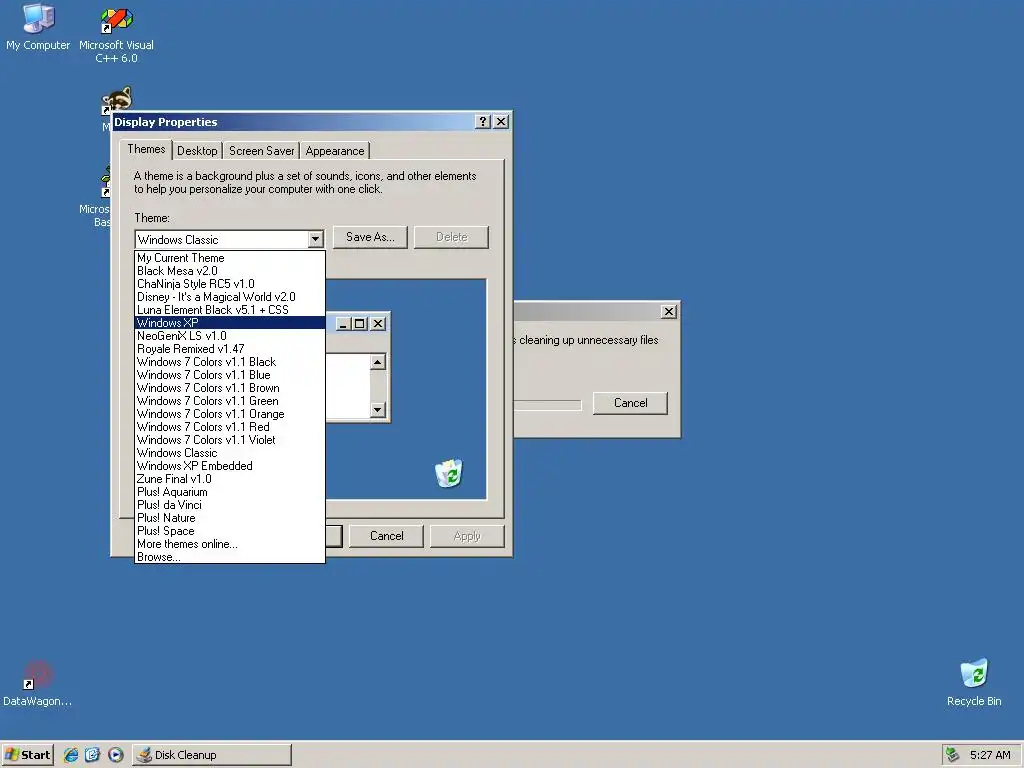Collapse the Theme dropdown arrow
The image size is (1024, 768).
[x=315, y=240]
